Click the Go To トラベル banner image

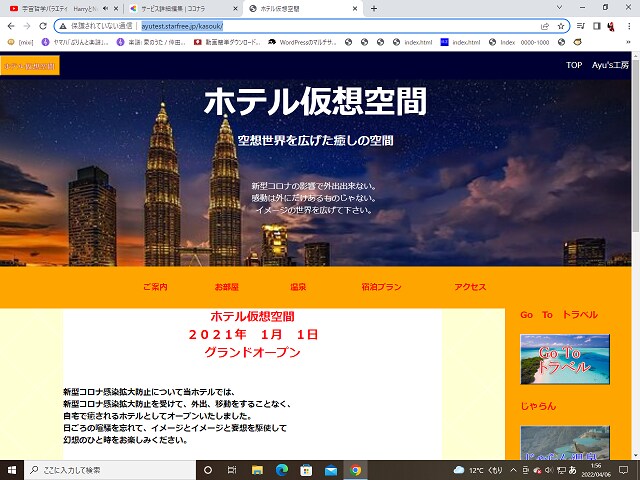click(x=565, y=359)
